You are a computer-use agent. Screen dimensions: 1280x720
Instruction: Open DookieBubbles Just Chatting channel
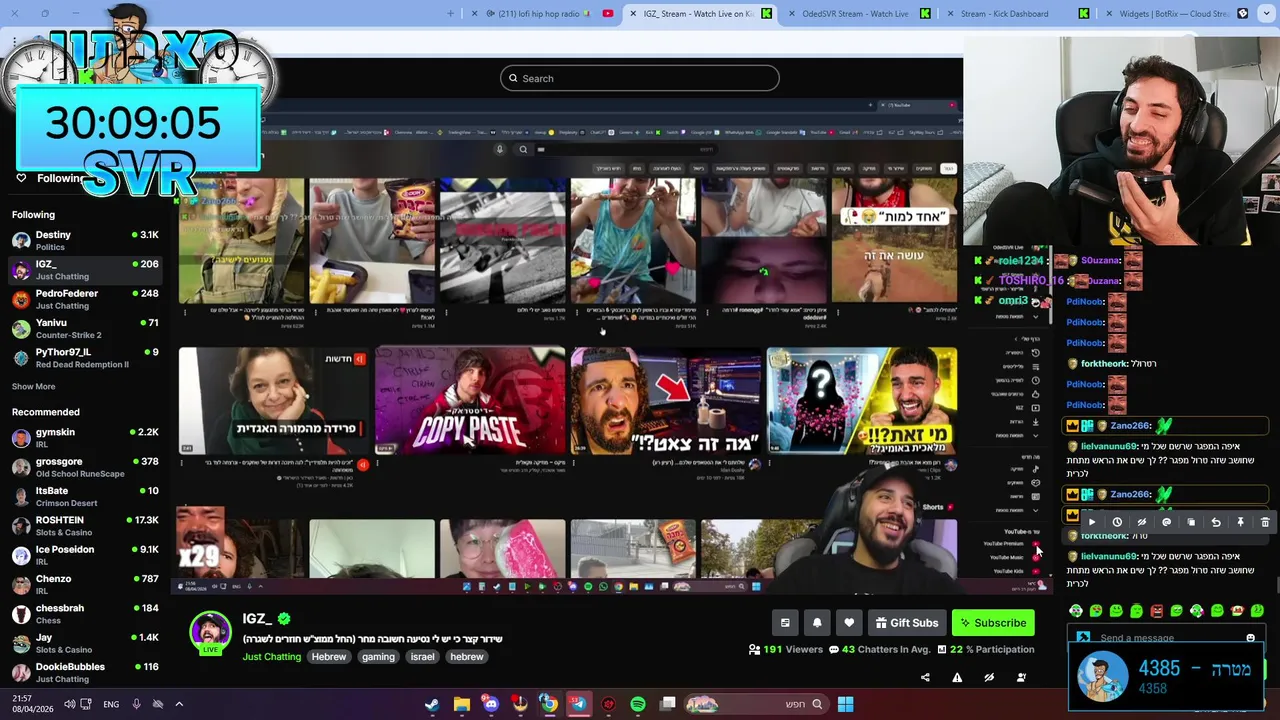85,672
